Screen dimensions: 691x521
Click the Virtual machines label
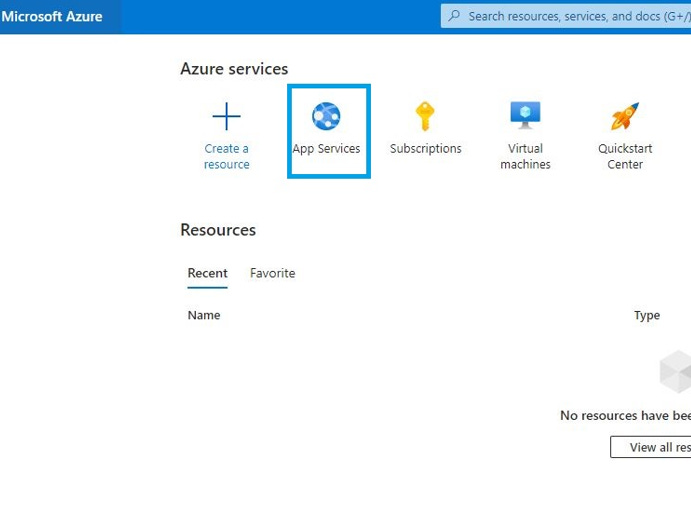point(525,156)
